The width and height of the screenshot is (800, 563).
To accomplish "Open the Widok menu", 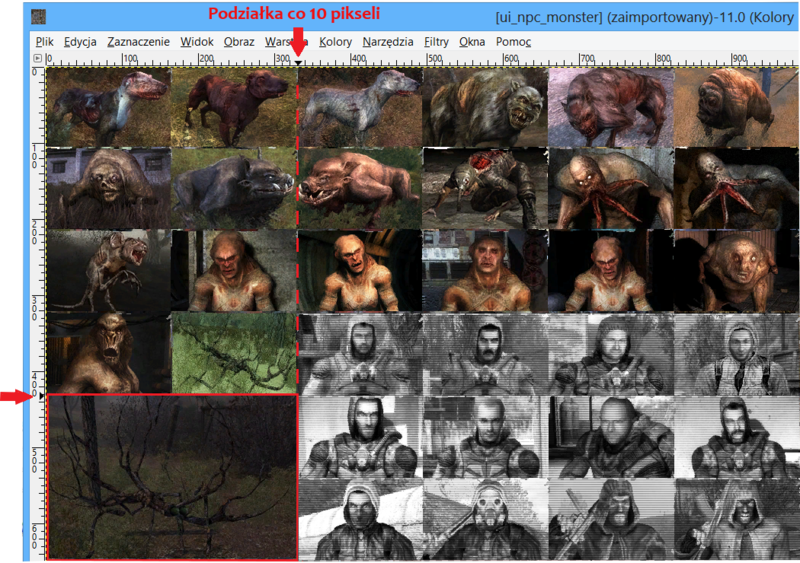I will coord(196,42).
